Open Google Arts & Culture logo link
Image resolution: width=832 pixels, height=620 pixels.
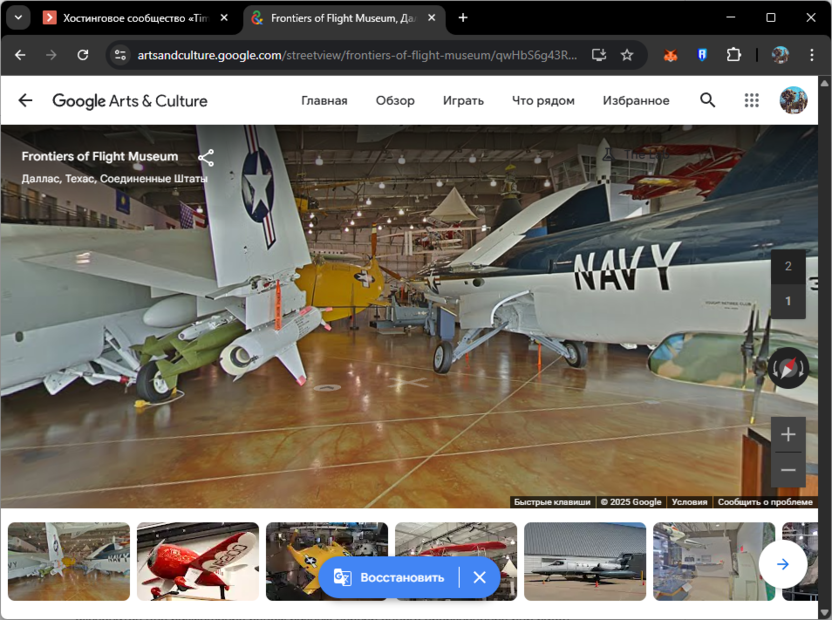[x=130, y=101]
